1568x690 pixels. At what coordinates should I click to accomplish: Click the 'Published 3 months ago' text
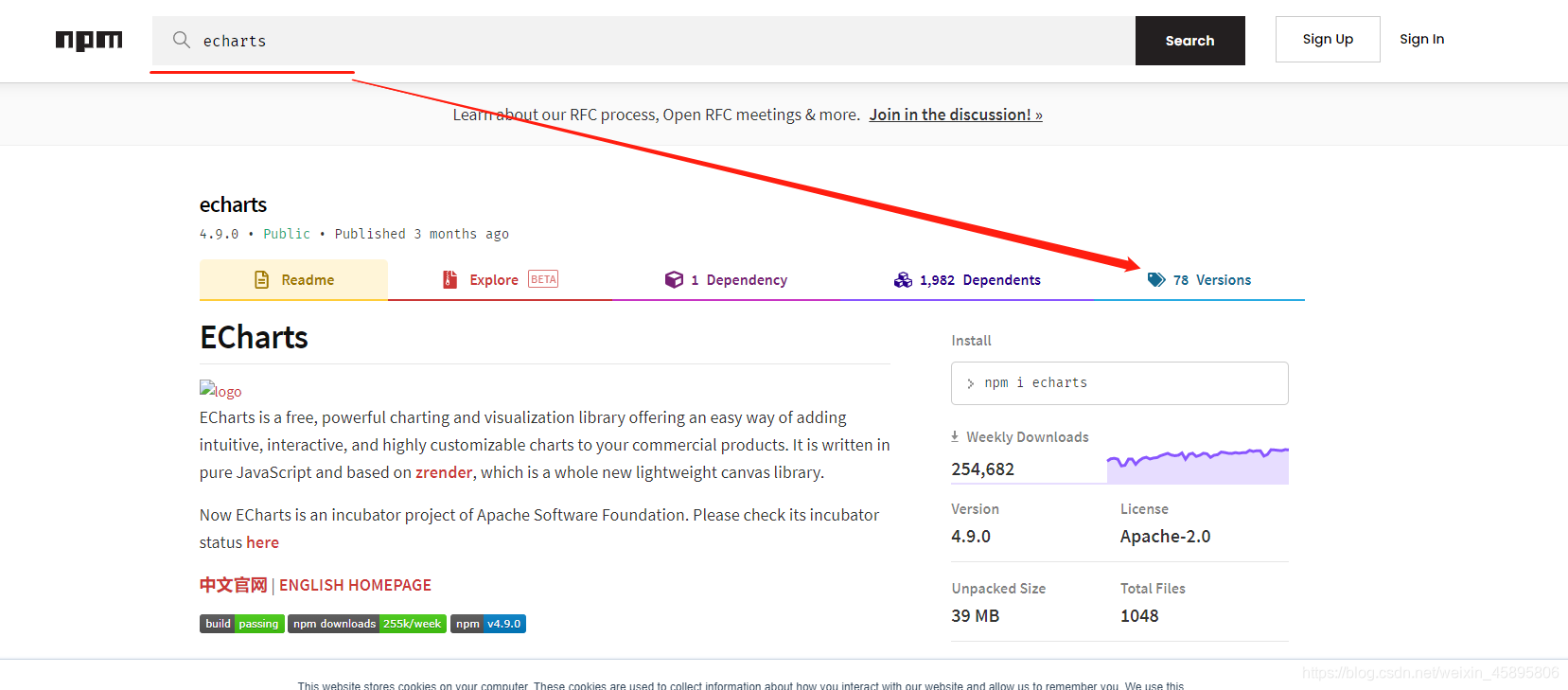click(421, 234)
